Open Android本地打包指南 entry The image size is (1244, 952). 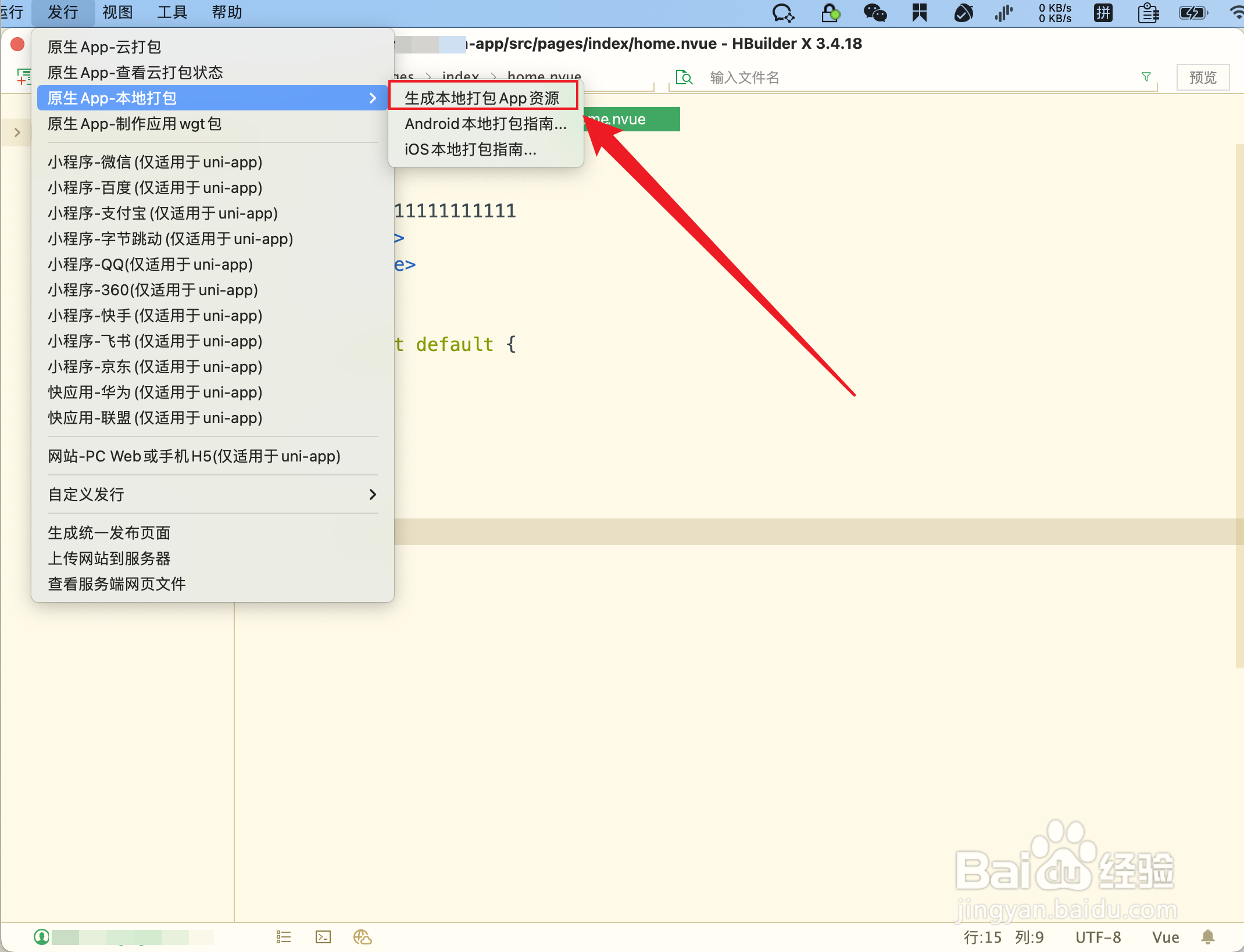click(486, 123)
